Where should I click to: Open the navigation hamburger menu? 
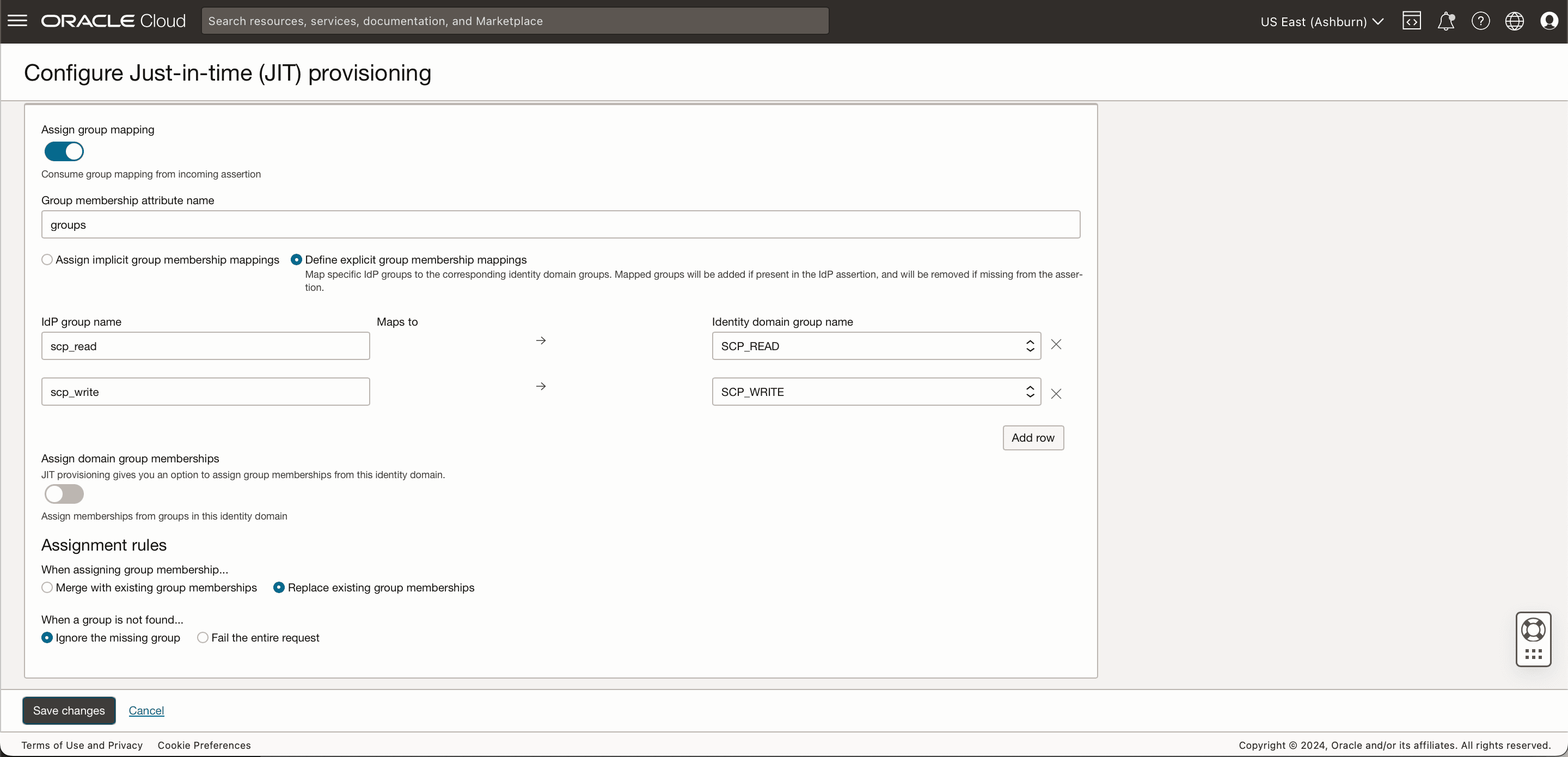(17, 20)
